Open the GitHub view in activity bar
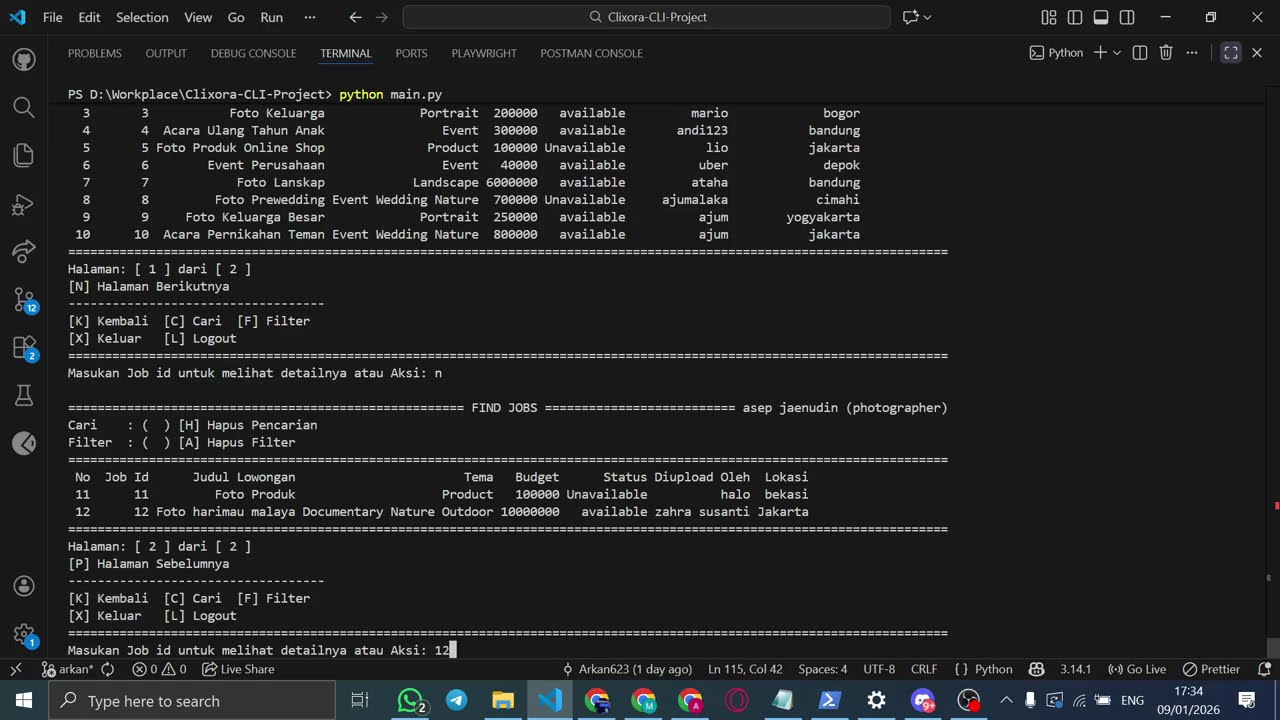This screenshot has height=720, width=1280. (24, 60)
